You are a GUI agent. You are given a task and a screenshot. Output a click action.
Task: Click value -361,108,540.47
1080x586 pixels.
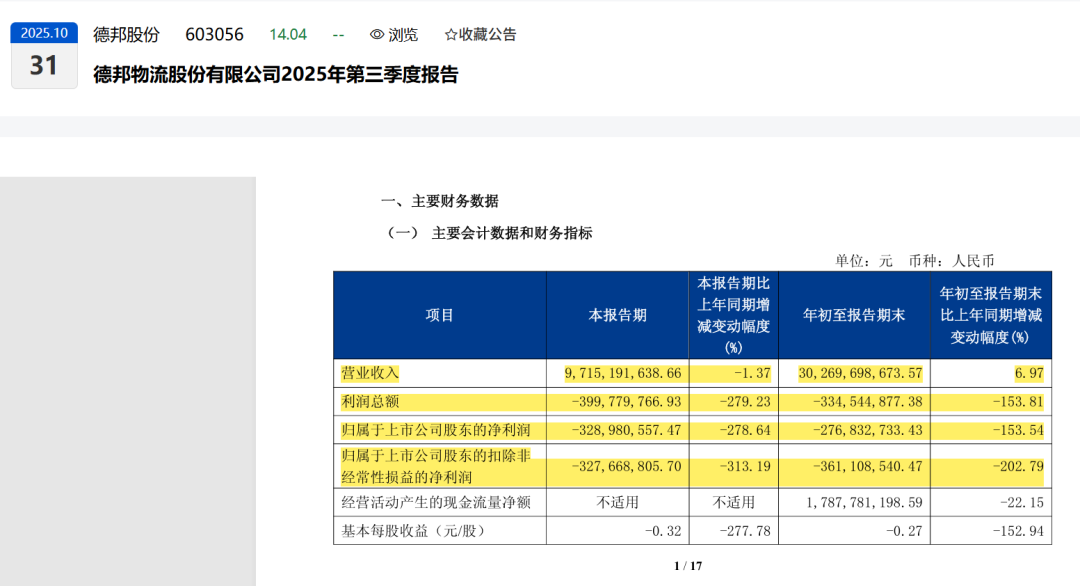pos(868,466)
